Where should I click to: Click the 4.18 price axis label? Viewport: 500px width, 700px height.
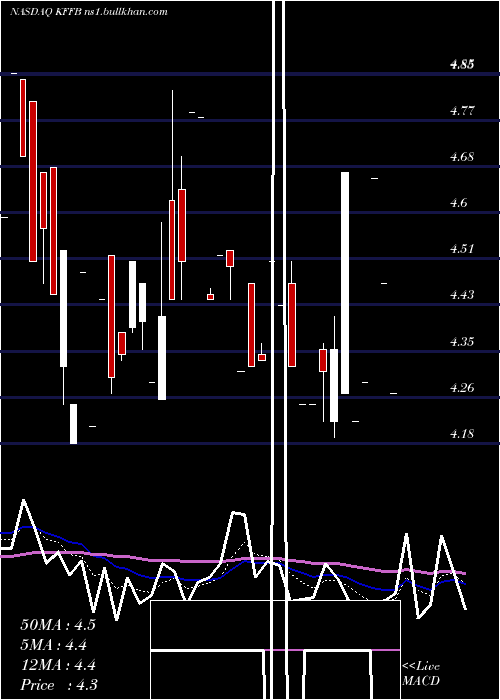[462, 434]
